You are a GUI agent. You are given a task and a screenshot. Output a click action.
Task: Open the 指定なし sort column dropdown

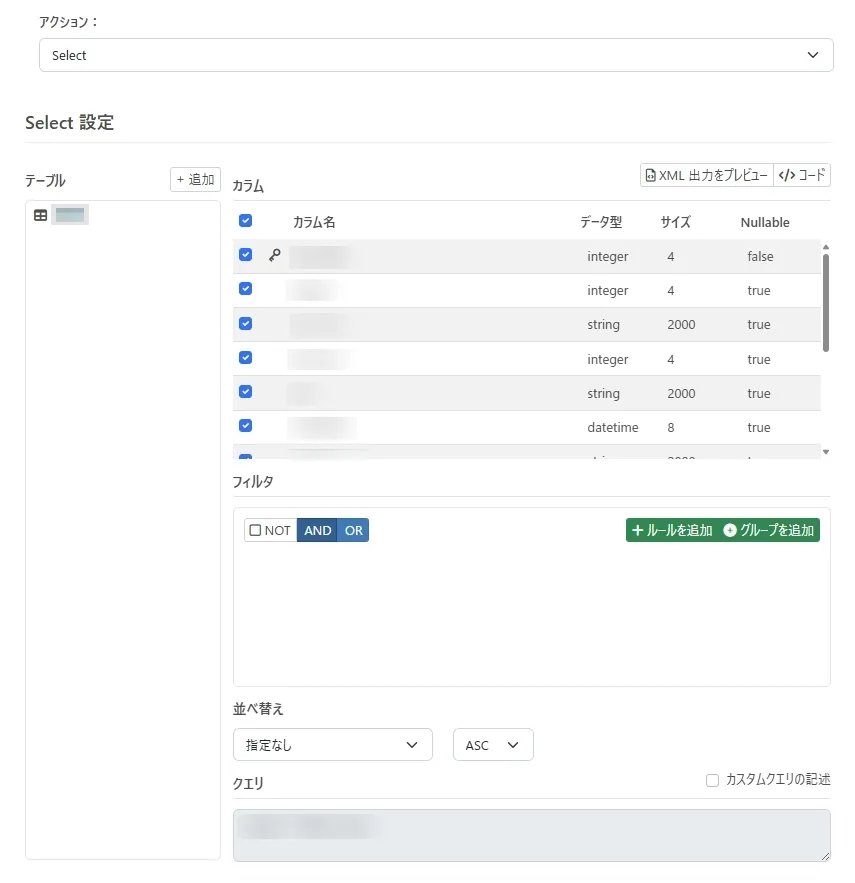pos(333,744)
